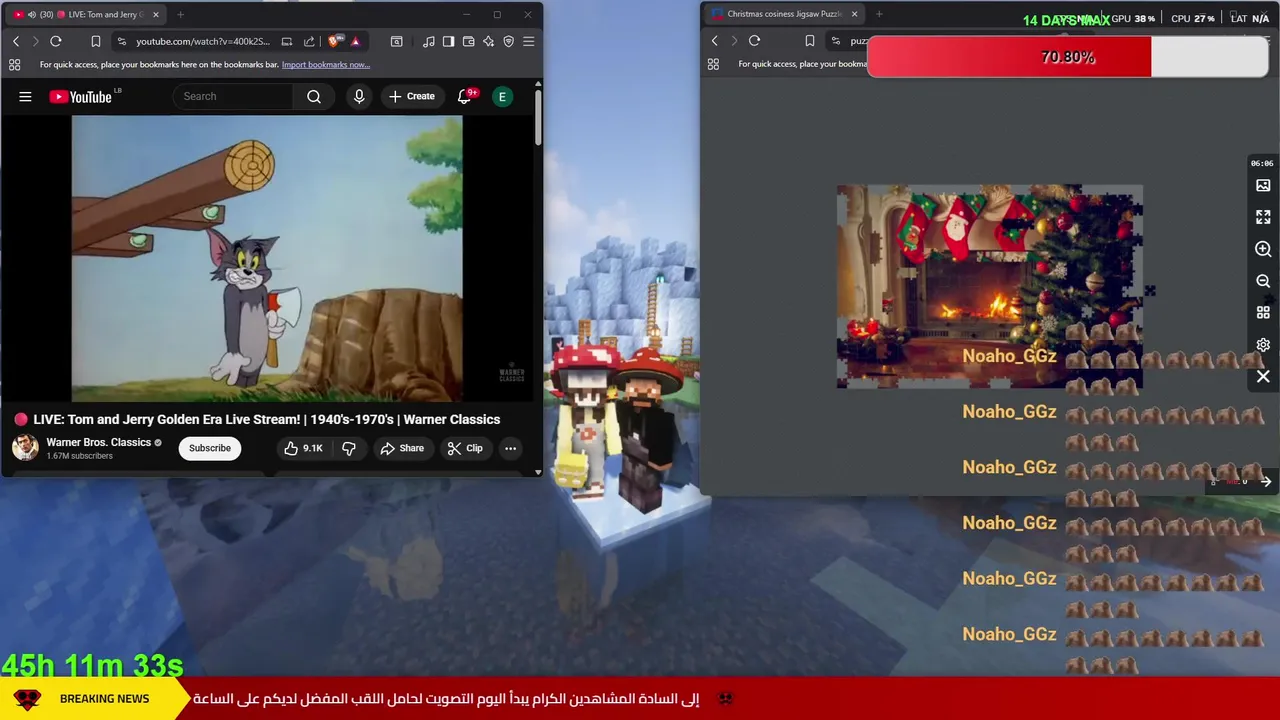Viewport: 1280px width, 720px height.
Task: Go back in the puzzle browser window
Action: (714, 40)
